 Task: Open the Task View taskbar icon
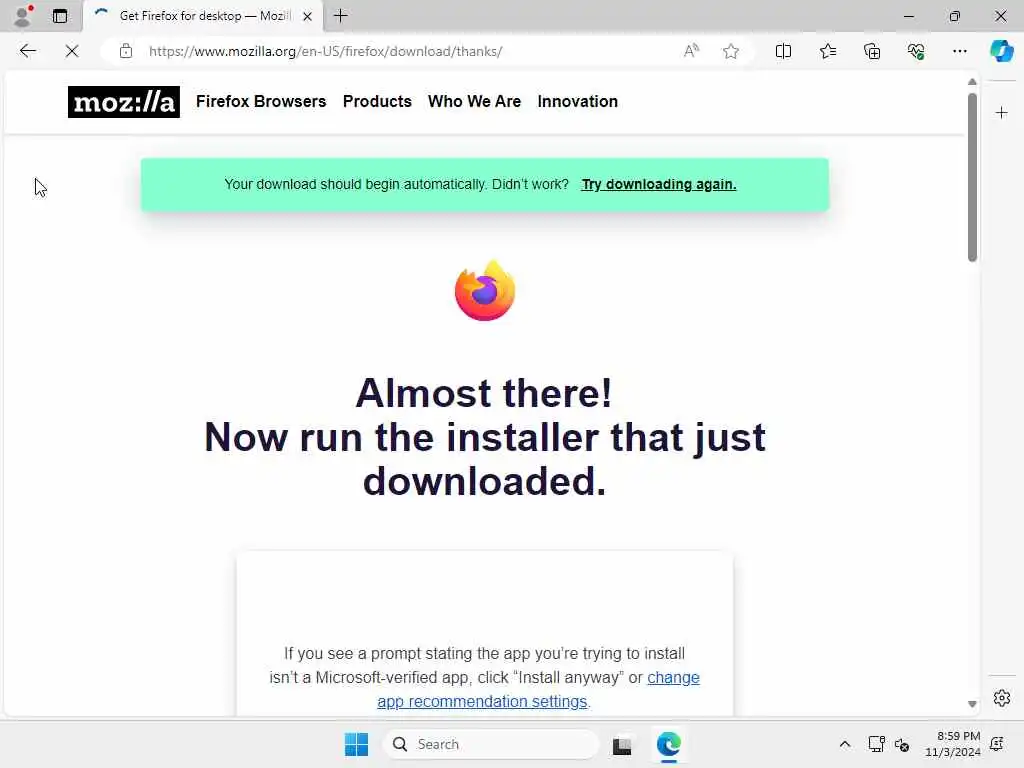tap(622, 744)
